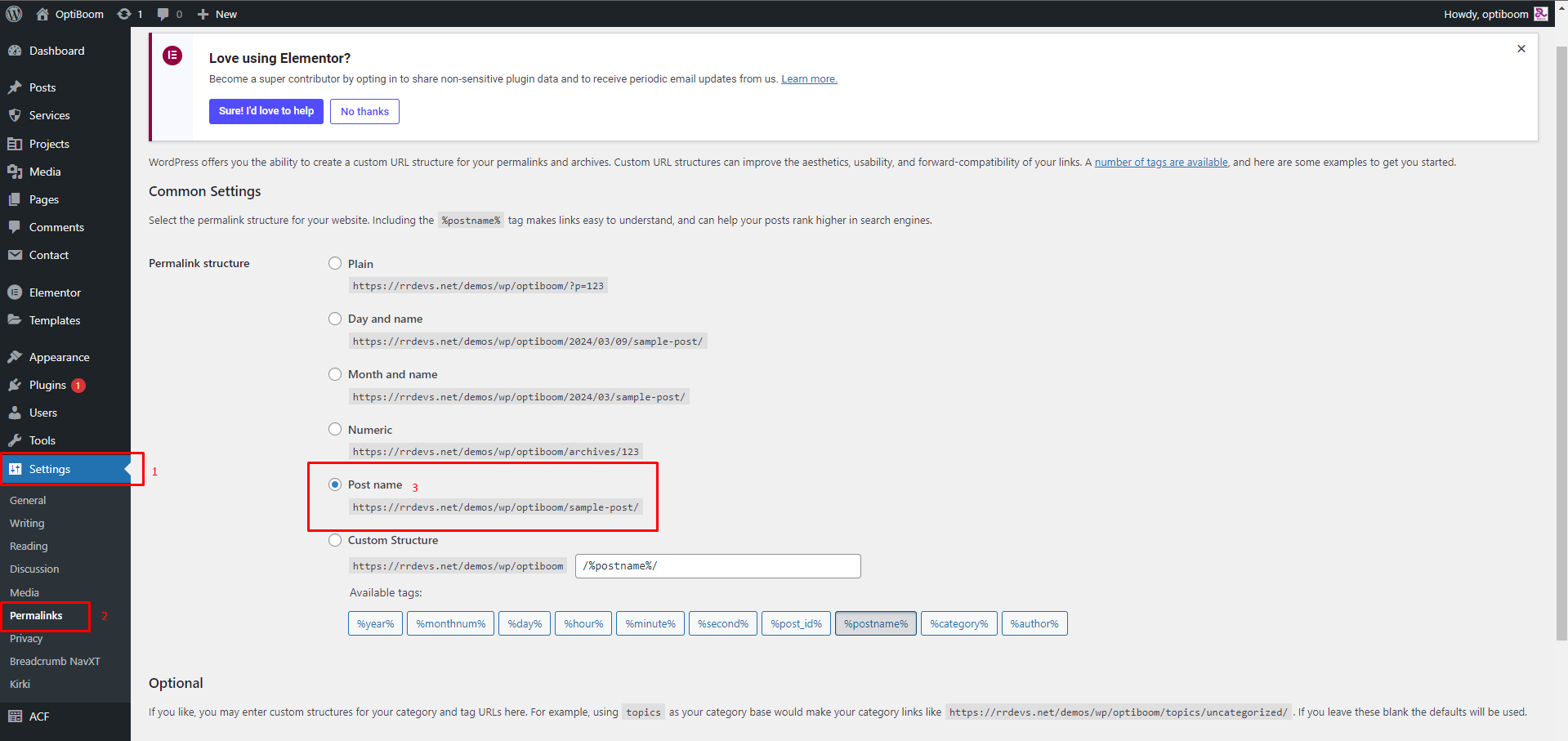Click the user avatar at top right
1568x741 pixels.
1541,14
